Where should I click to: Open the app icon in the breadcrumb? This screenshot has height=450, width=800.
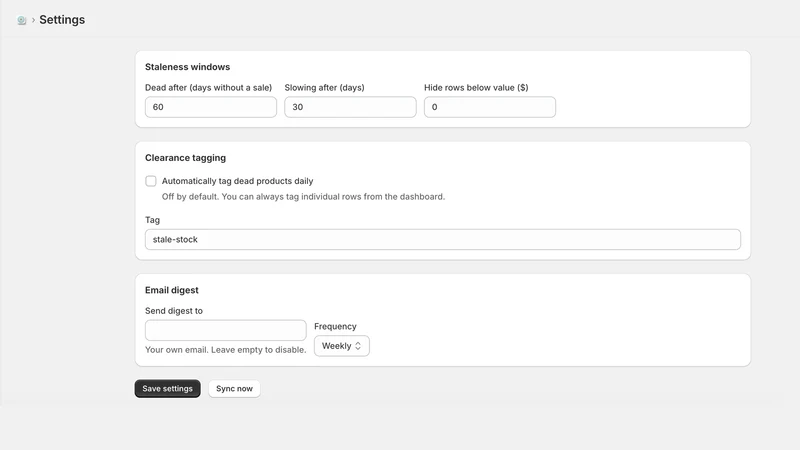(21, 20)
